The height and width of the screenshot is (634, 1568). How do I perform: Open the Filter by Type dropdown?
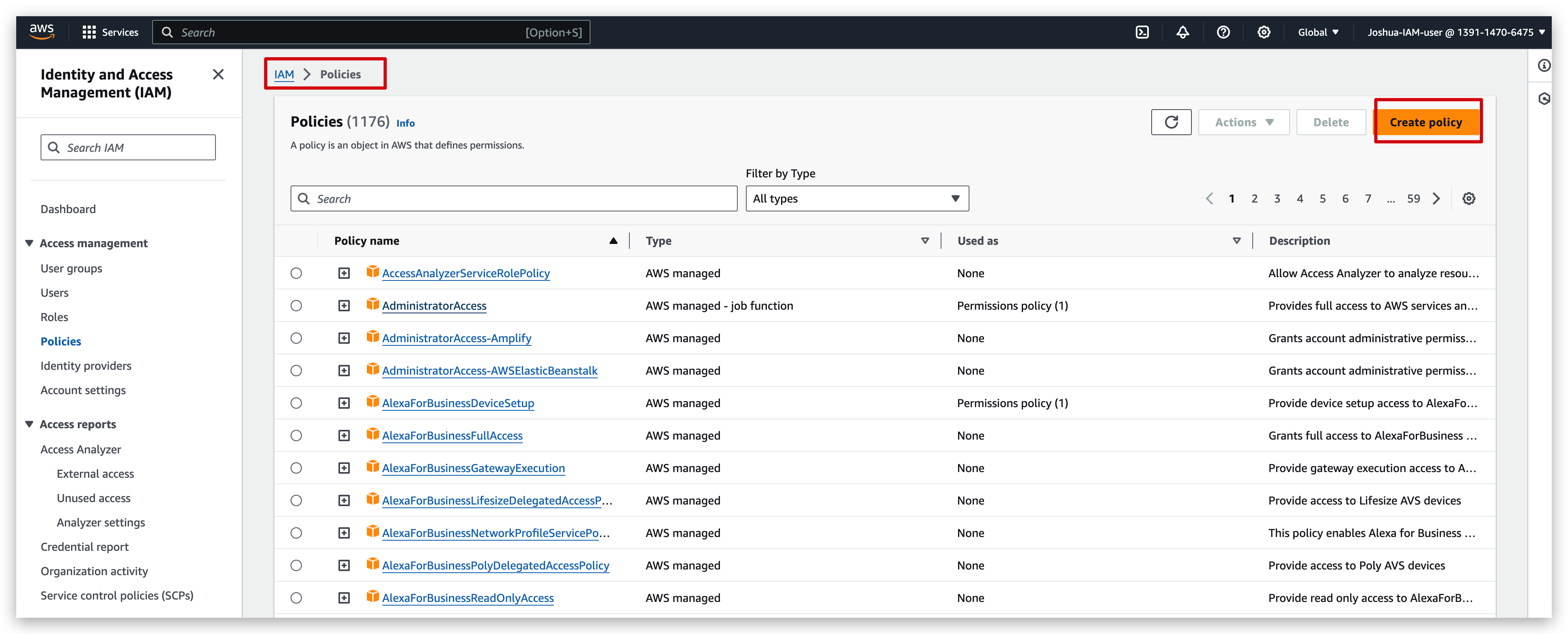point(856,198)
